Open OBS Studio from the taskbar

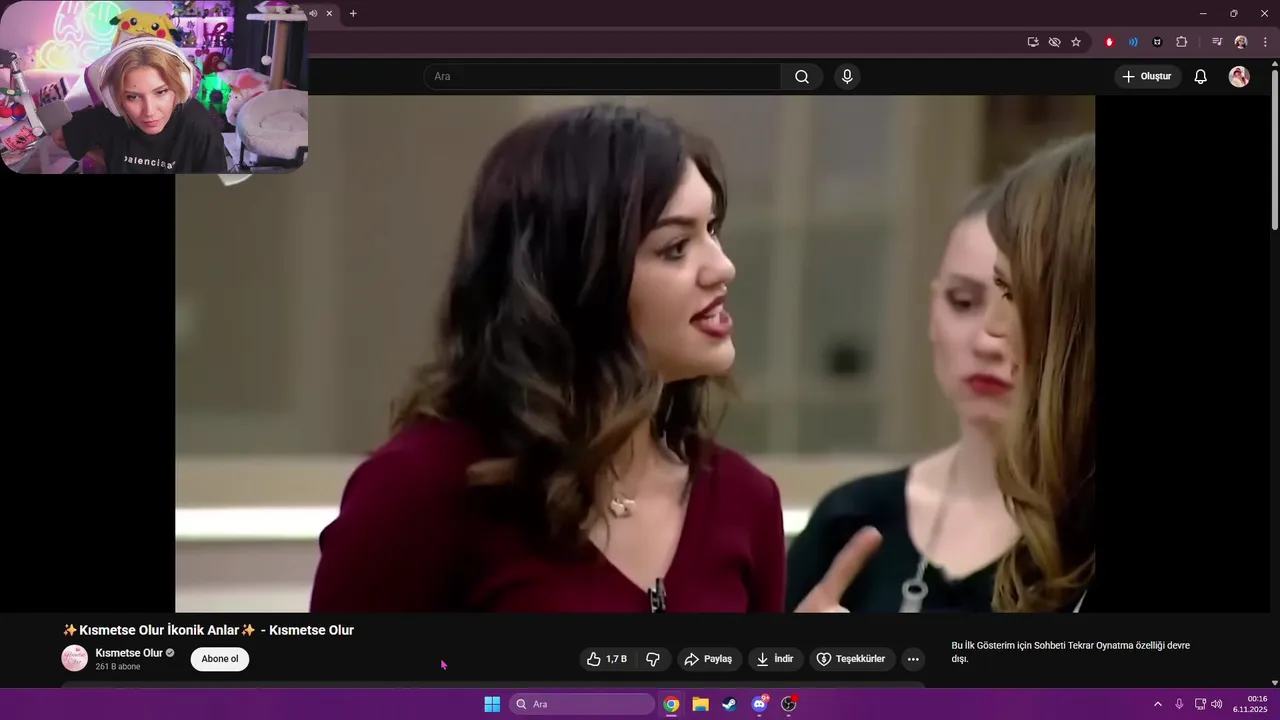pyautogui.click(x=788, y=704)
